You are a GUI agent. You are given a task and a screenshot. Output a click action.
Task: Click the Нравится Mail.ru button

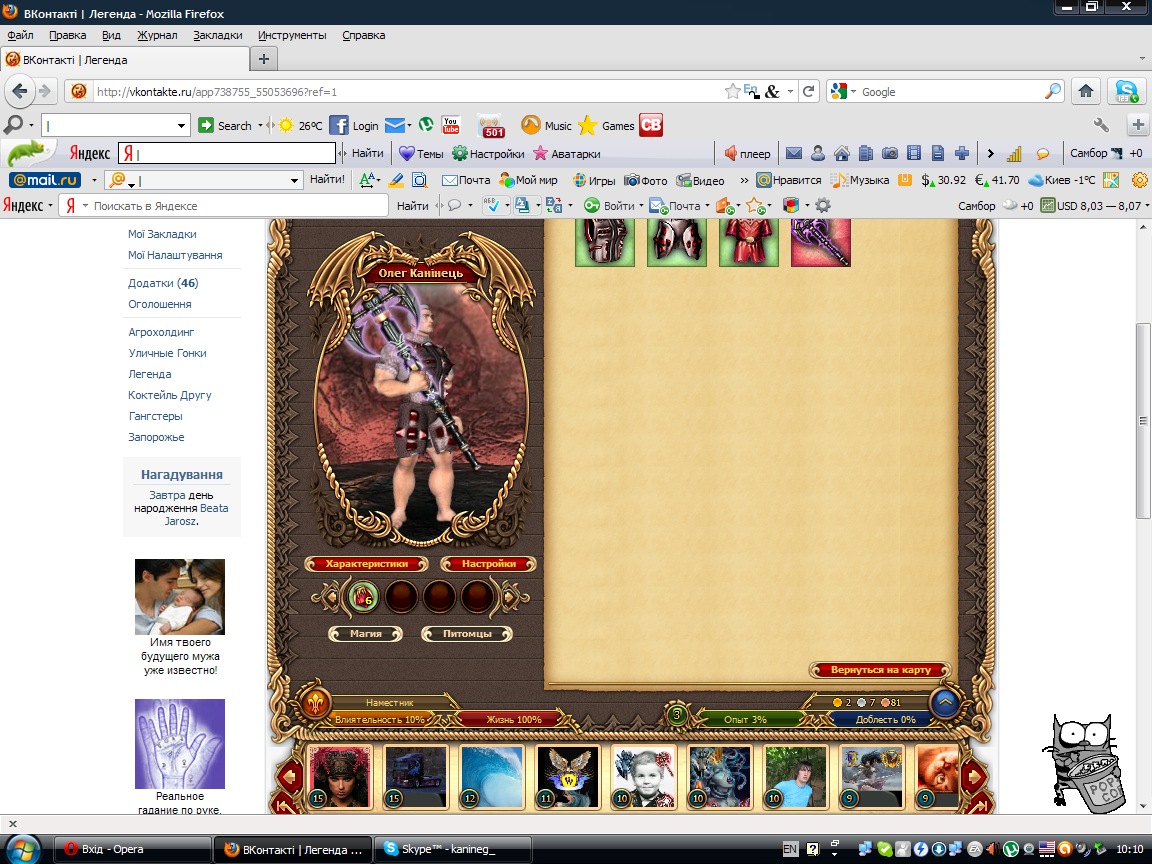pos(789,180)
